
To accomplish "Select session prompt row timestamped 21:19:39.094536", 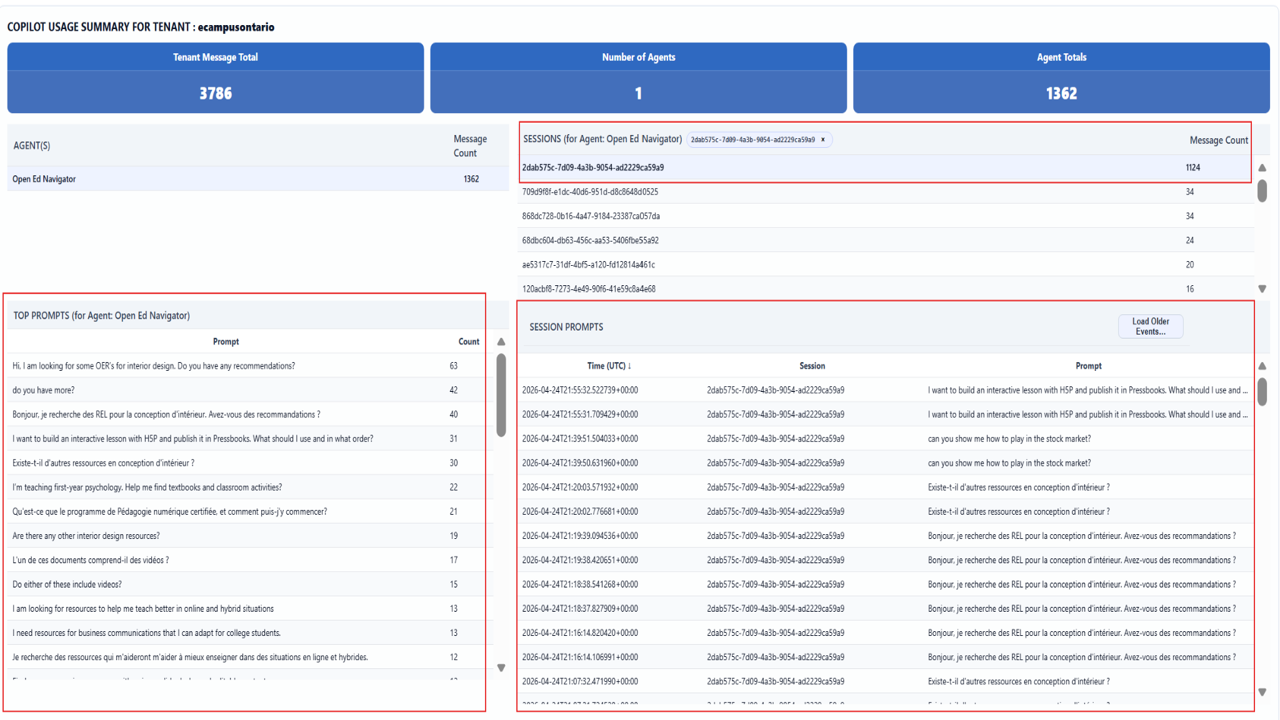I will [x=885, y=536].
